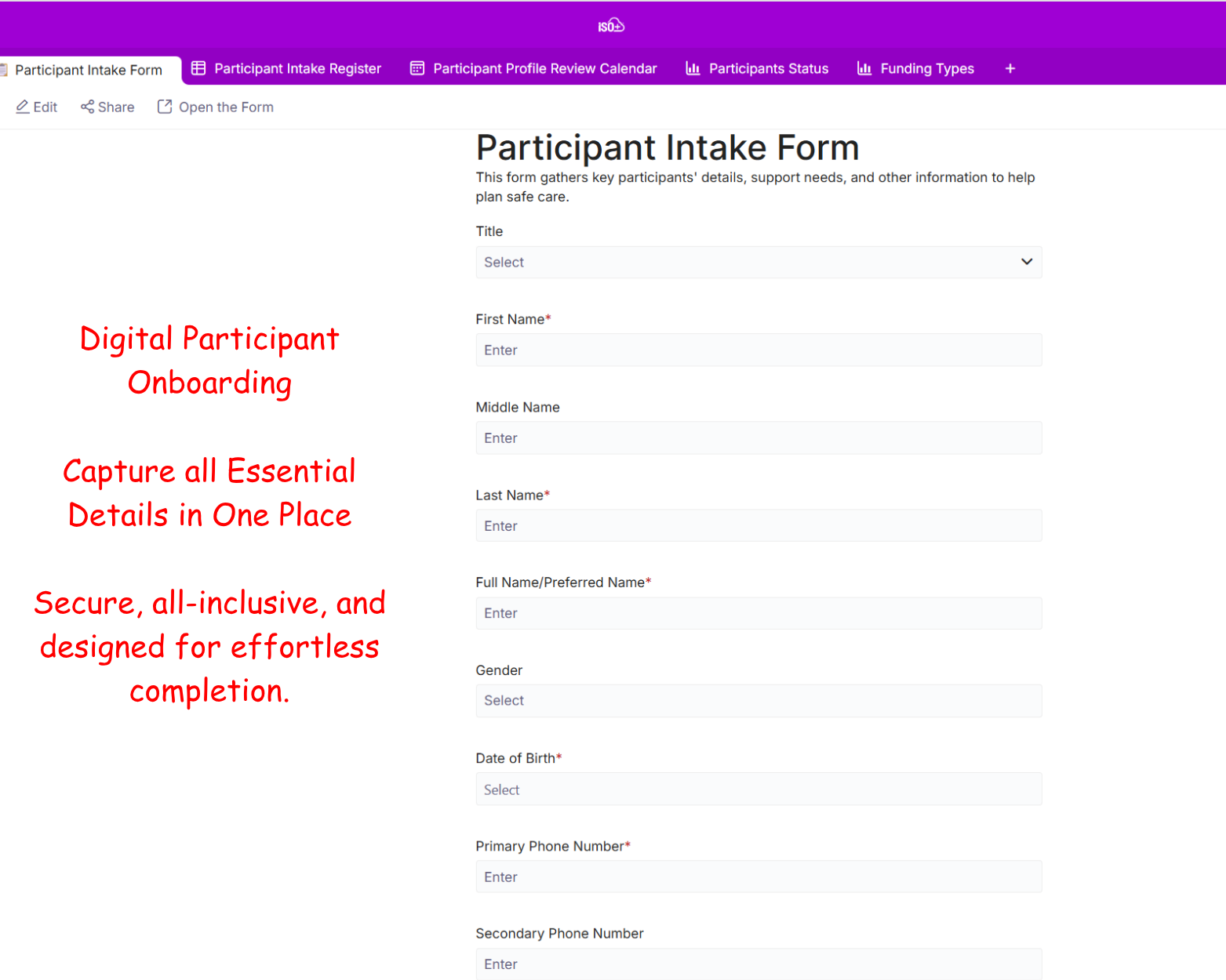The image size is (1226, 980).
Task: Click the Participants Status chart icon
Action: click(693, 68)
